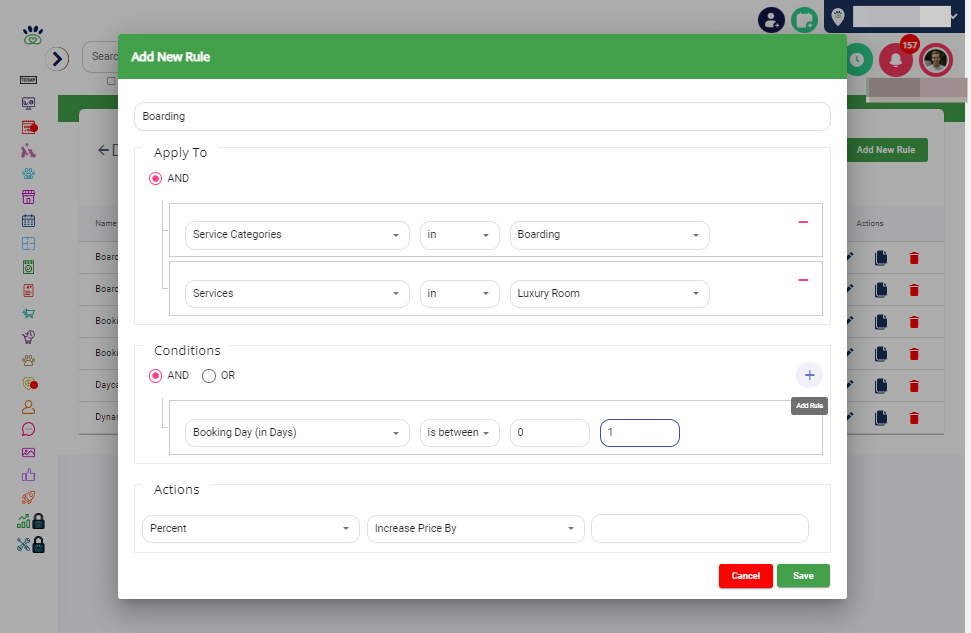Add a condition with the plus button
971x633 pixels.
pyautogui.click(x=809, y=375)
